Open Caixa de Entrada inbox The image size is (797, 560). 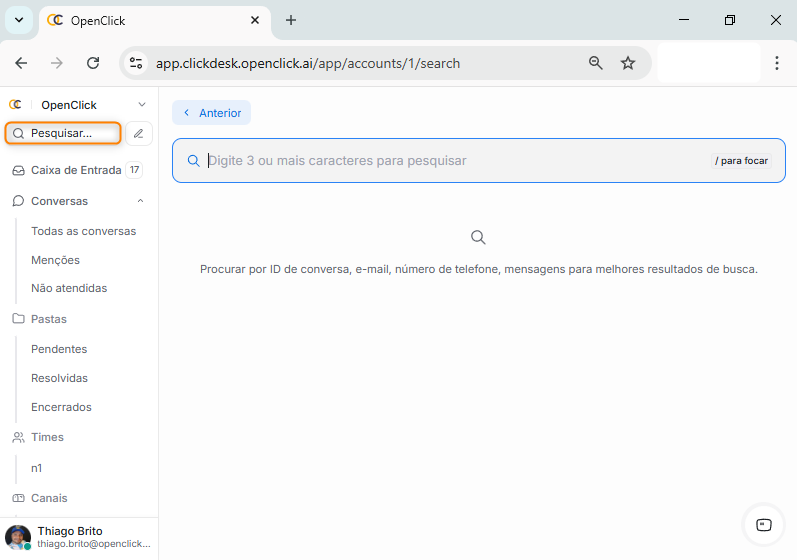pyautogui.click(x=76, y=170)
